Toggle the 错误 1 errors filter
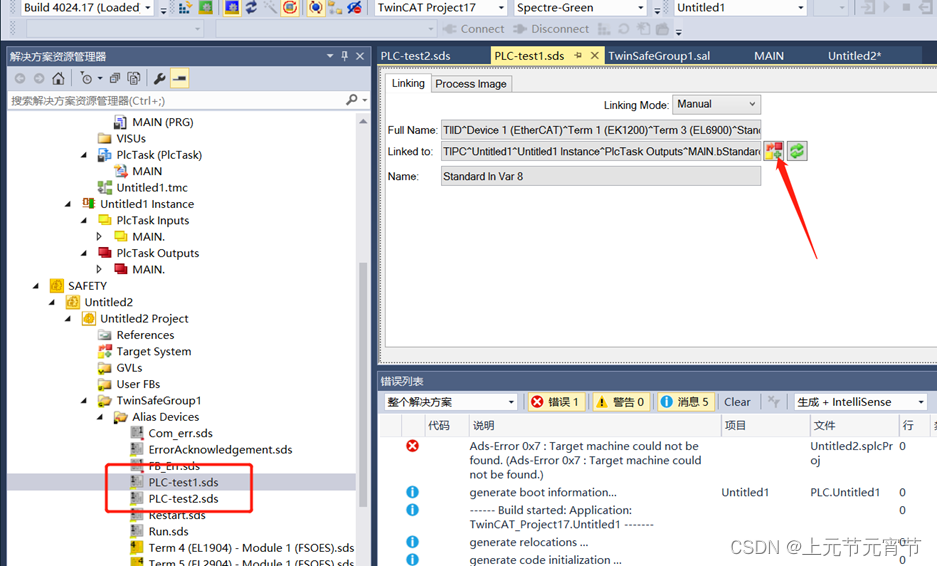This screenshot has width=937, height=566. click(x=555, y=402)
